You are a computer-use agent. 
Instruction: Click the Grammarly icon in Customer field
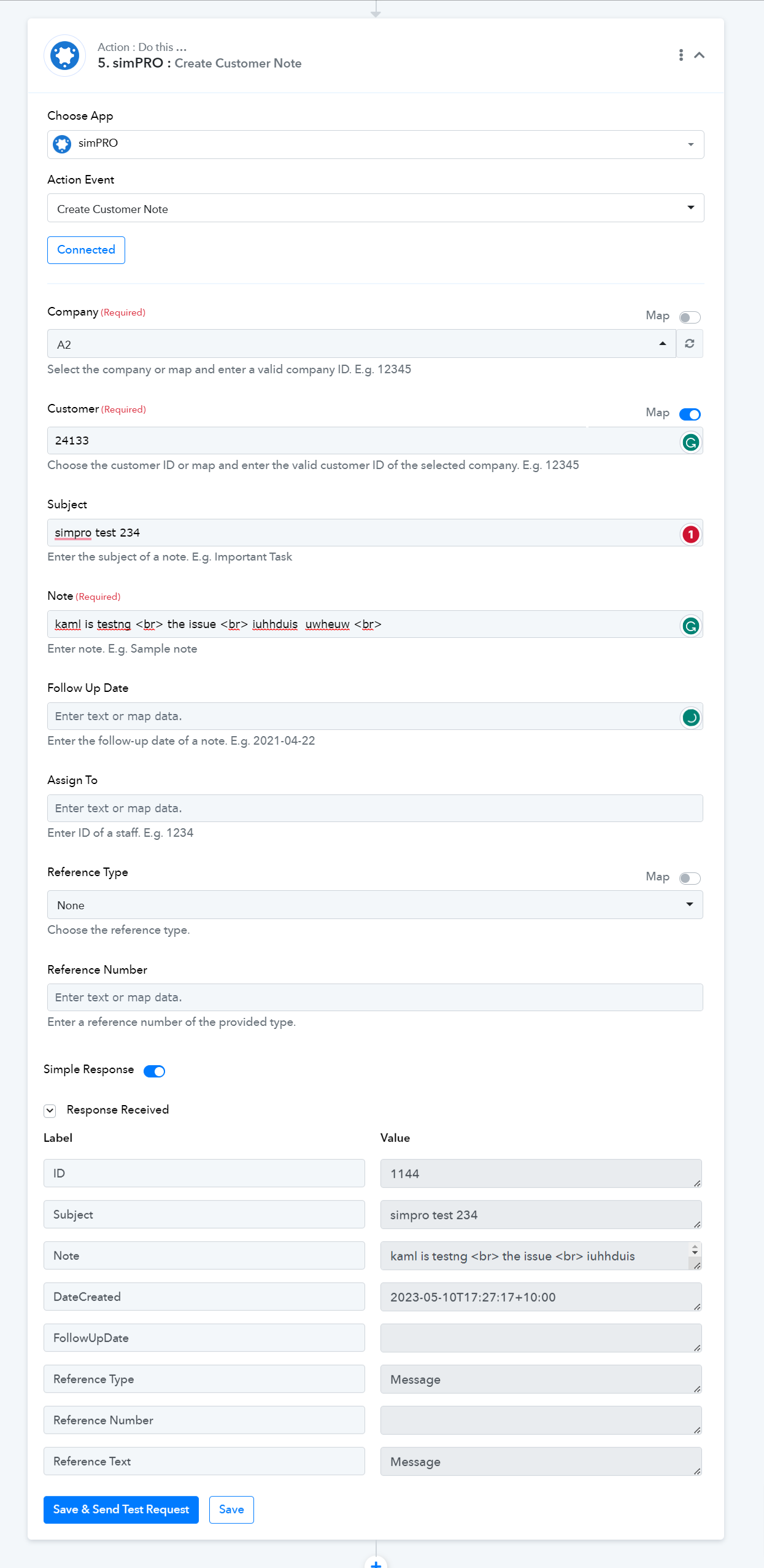point(690,442)
